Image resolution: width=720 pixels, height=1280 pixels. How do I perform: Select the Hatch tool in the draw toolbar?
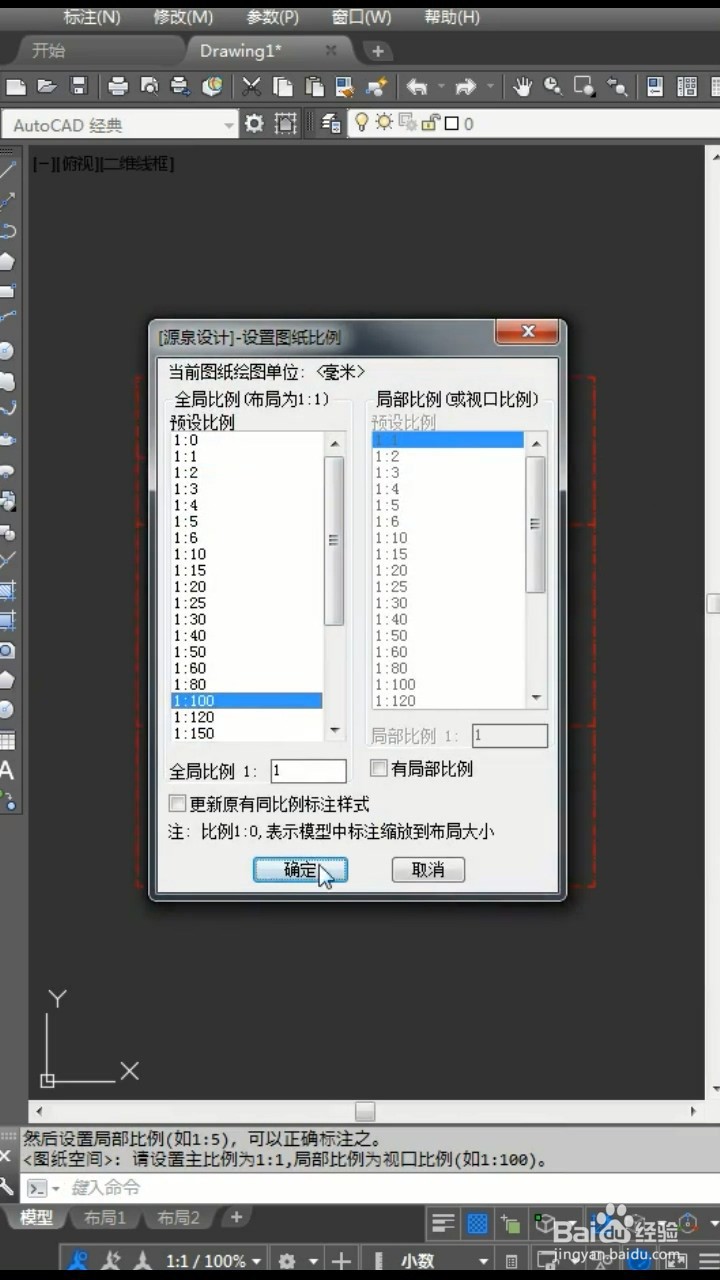(7, 592)
